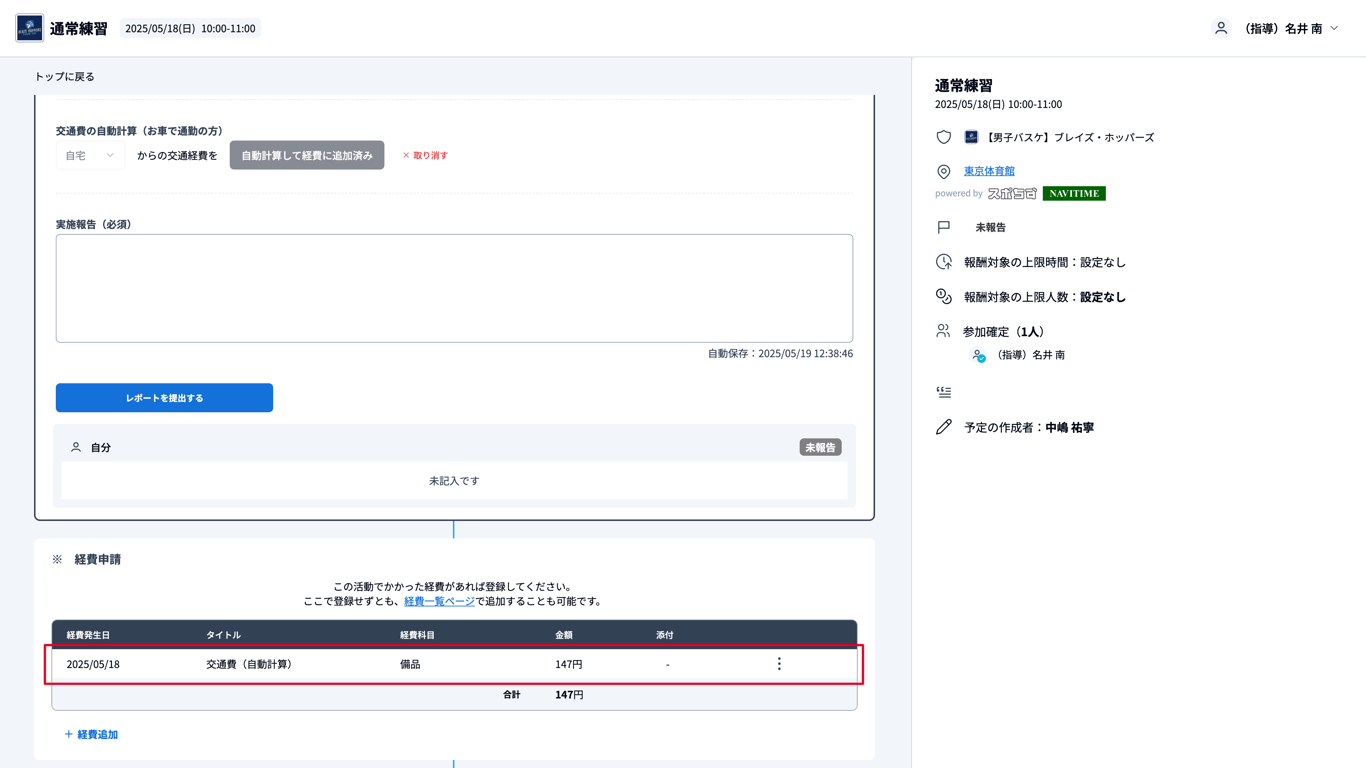The height and width of the screenshot is (768, 1366).
Task: Open the 自宅 departure dropdown
Action: point(90,155)
